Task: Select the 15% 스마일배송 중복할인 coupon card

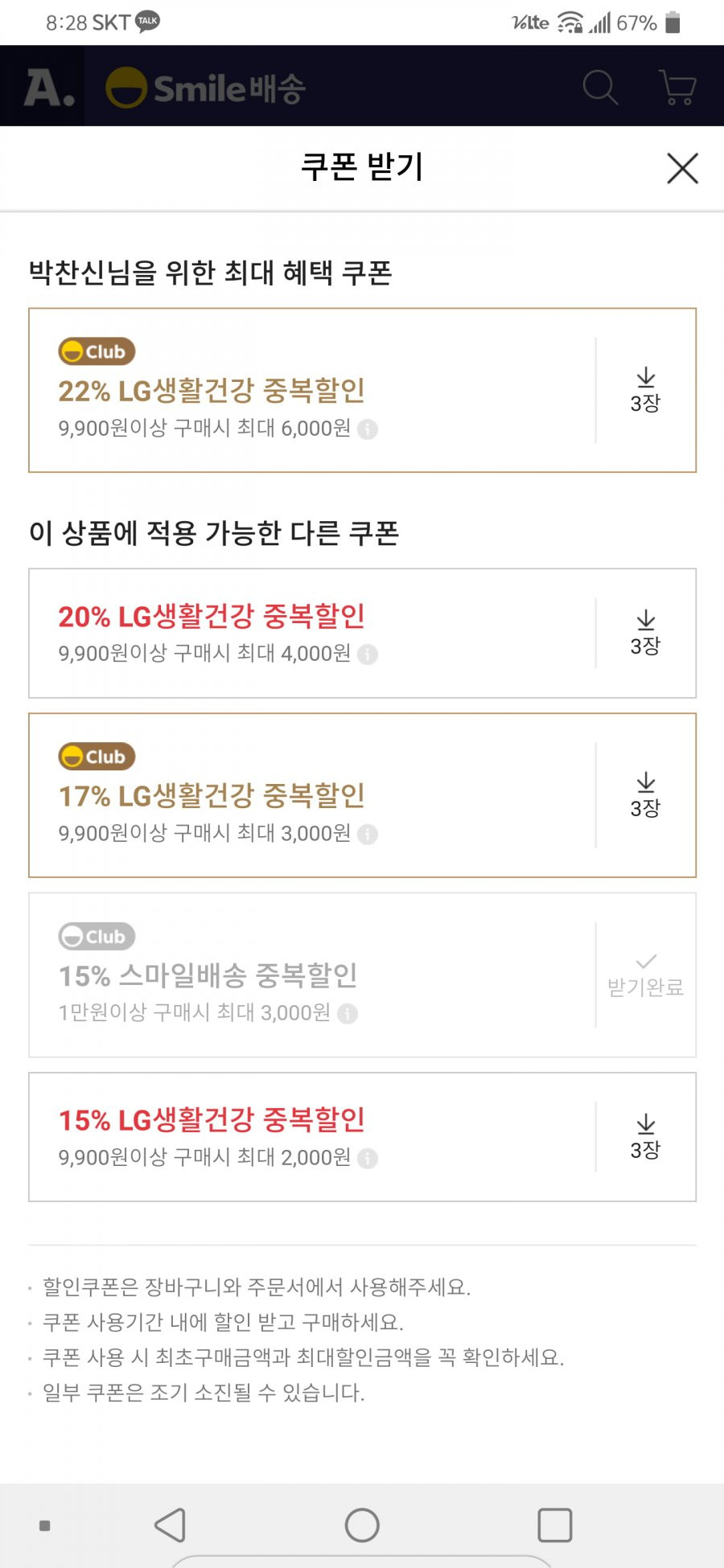Action: tap(362, 975)
